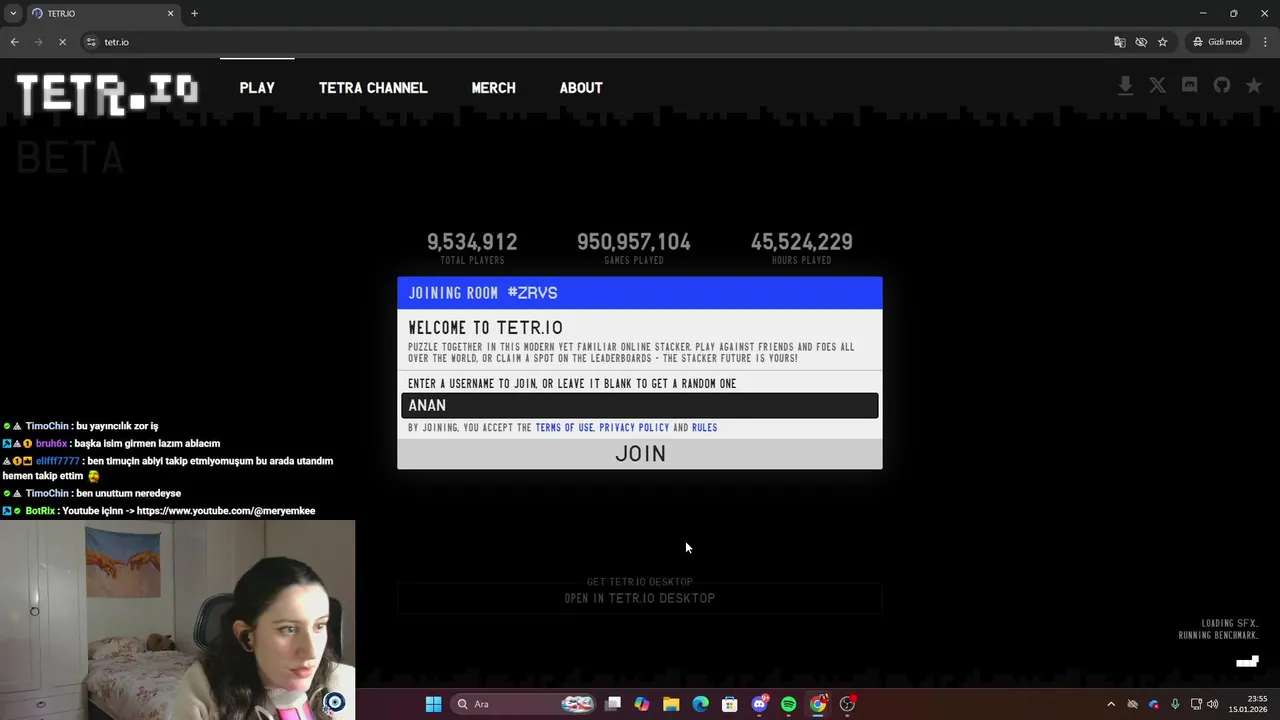This screenshot has width=1280, height=720.
Task: Open Microsoft Store from the taskbar
Action: (730, 704)
